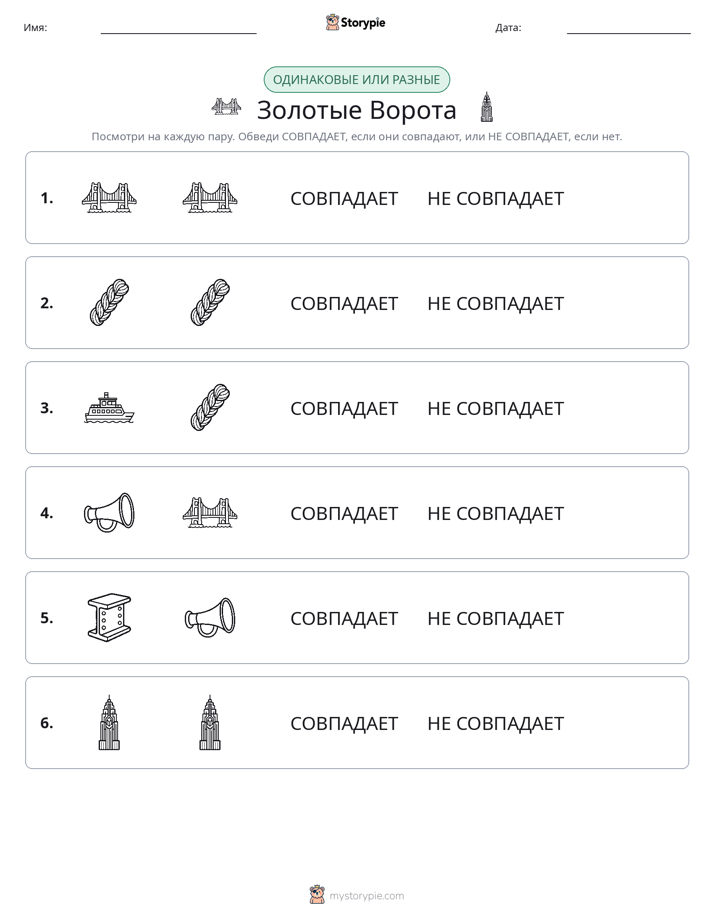Viewport: 714px width, 924px height.
Task: Click the bridge icon in row 4
Action: pyautogui.click(x=210, y=513)
